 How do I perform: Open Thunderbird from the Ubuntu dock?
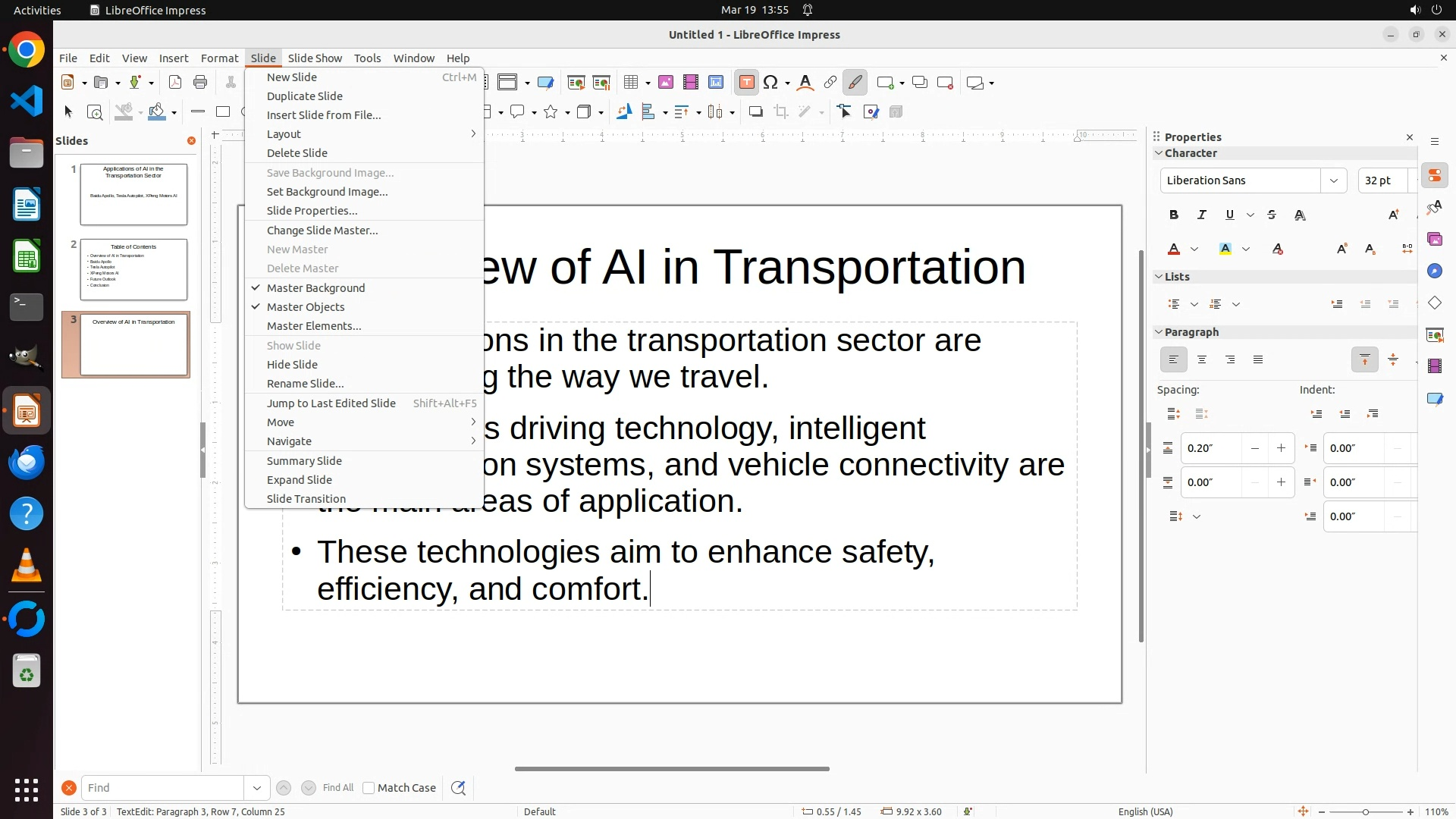pyautogui.click(x=27, y=462)
